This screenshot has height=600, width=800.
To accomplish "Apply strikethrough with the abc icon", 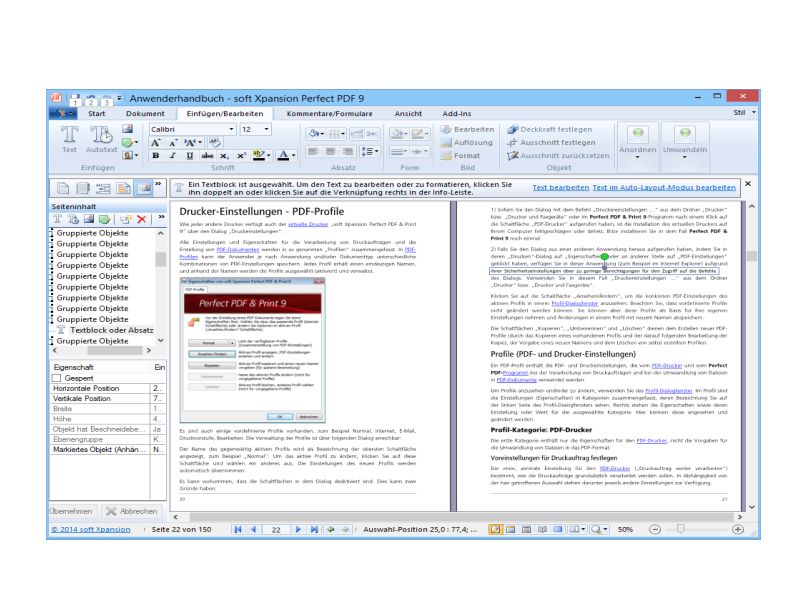I will [207, 156].
